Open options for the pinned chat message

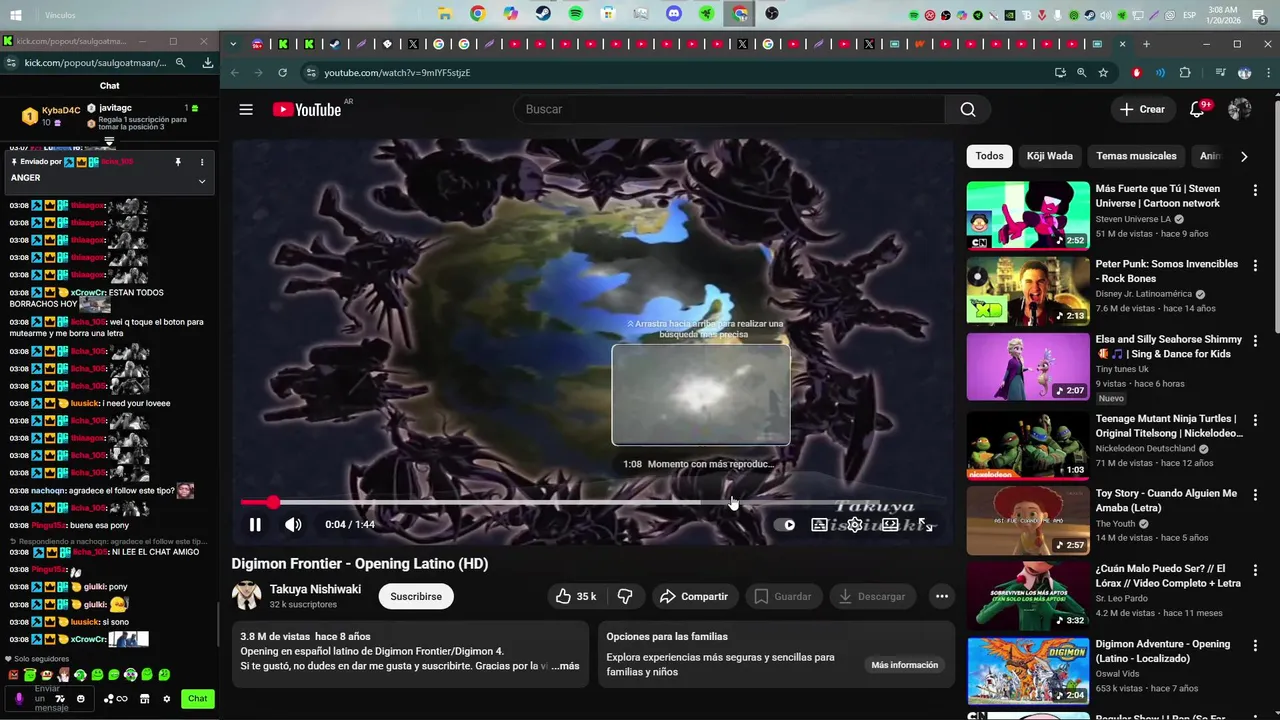click(202, 162)
